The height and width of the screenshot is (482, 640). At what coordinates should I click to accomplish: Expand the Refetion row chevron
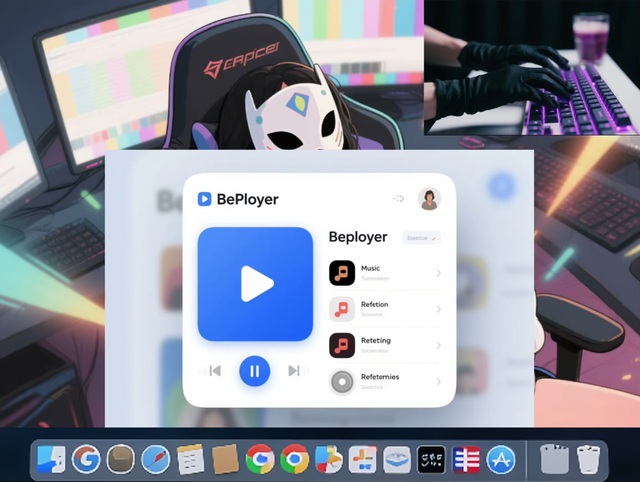[x=438, y=309]
